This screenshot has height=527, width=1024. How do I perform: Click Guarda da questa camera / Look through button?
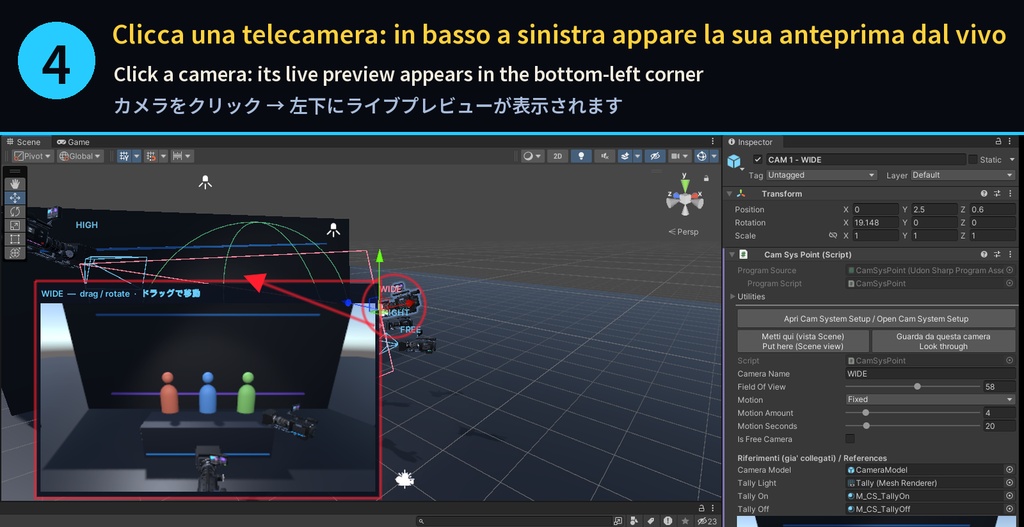[943, 341]
